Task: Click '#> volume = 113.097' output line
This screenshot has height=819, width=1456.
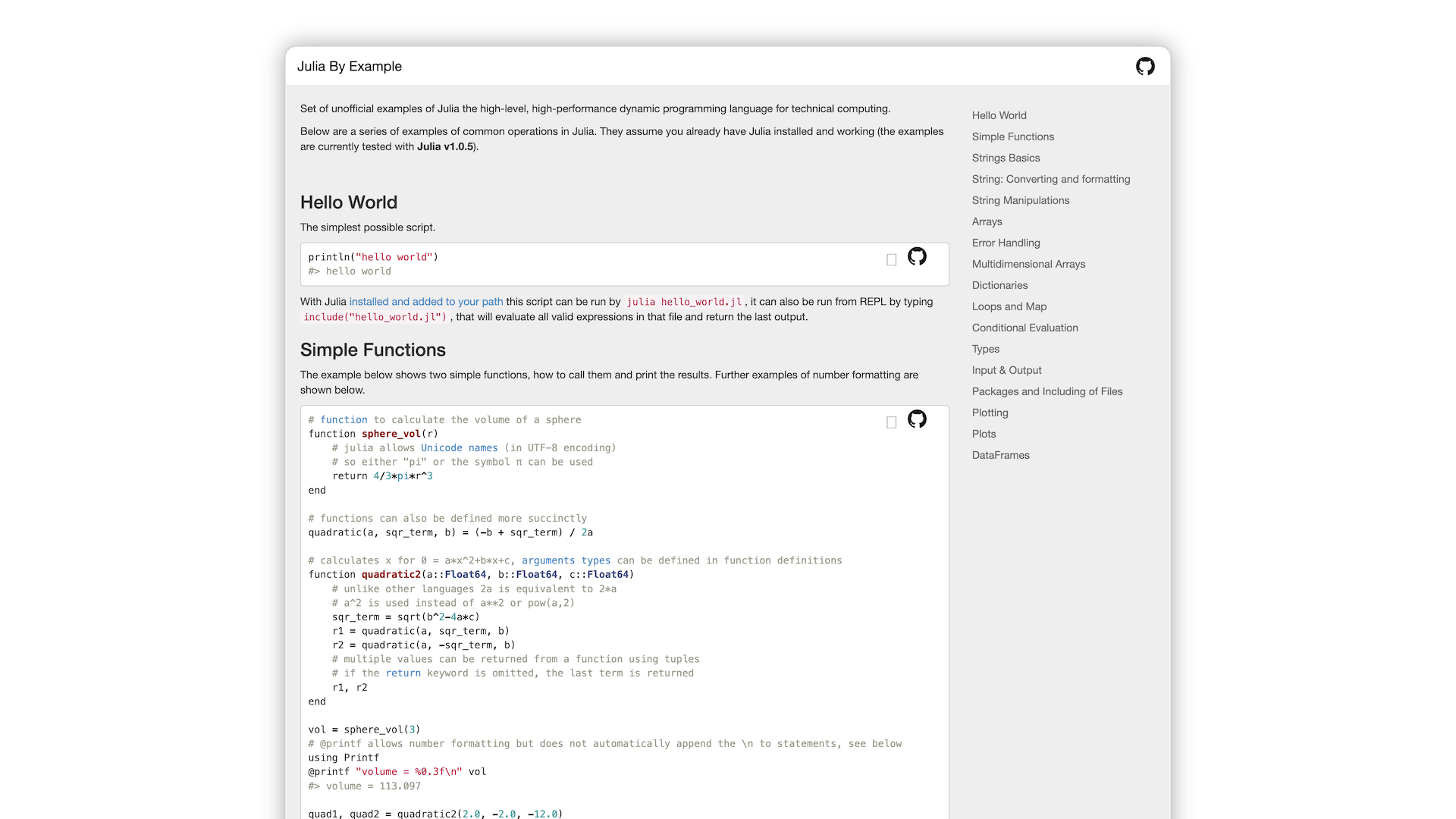Action: pos(364,786)
